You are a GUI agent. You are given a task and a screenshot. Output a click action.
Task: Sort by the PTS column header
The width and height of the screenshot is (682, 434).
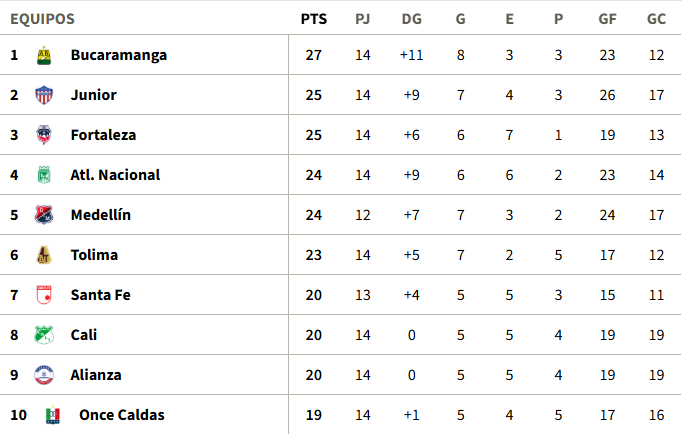313,19
